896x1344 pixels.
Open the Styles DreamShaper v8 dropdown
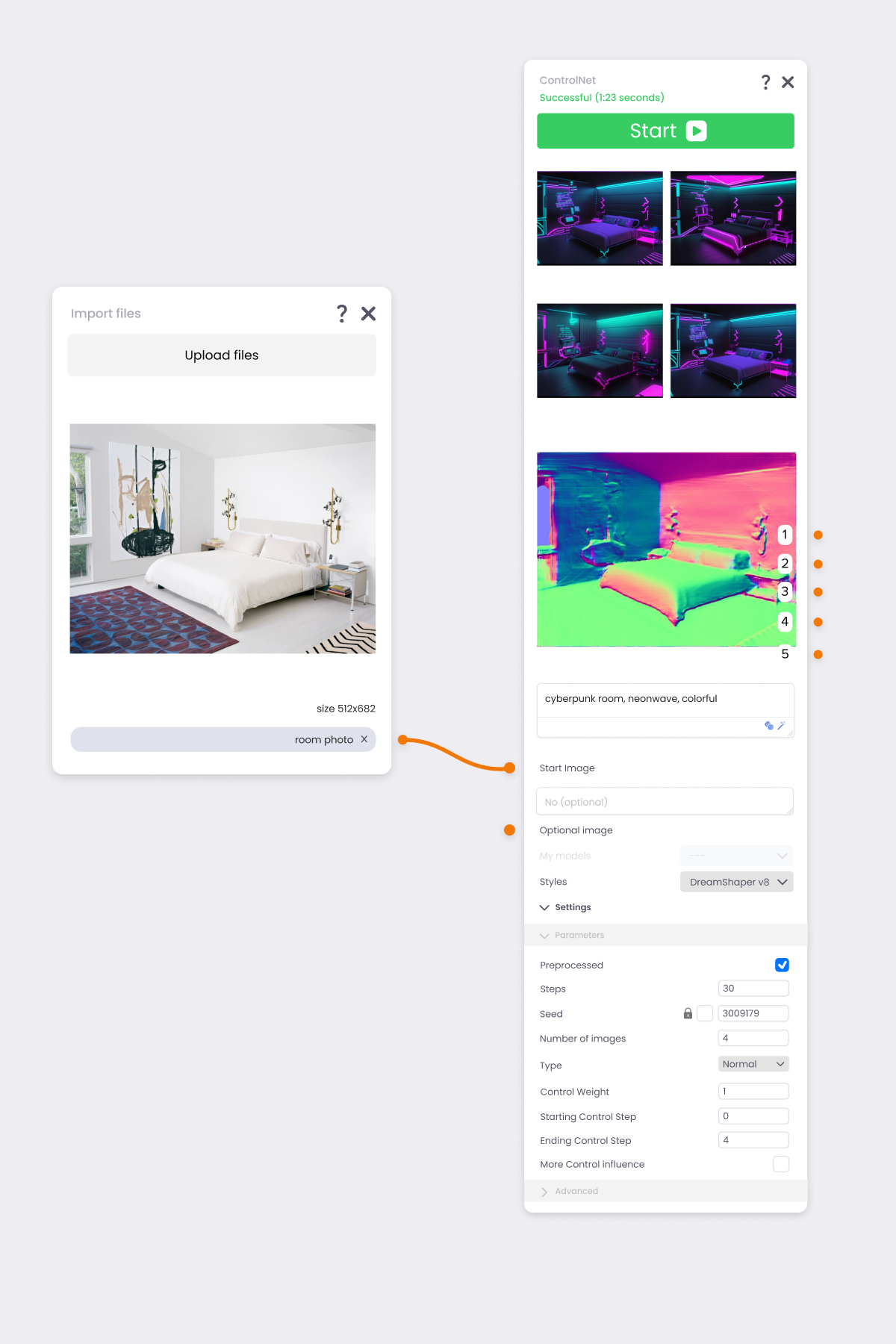[737, 882]
